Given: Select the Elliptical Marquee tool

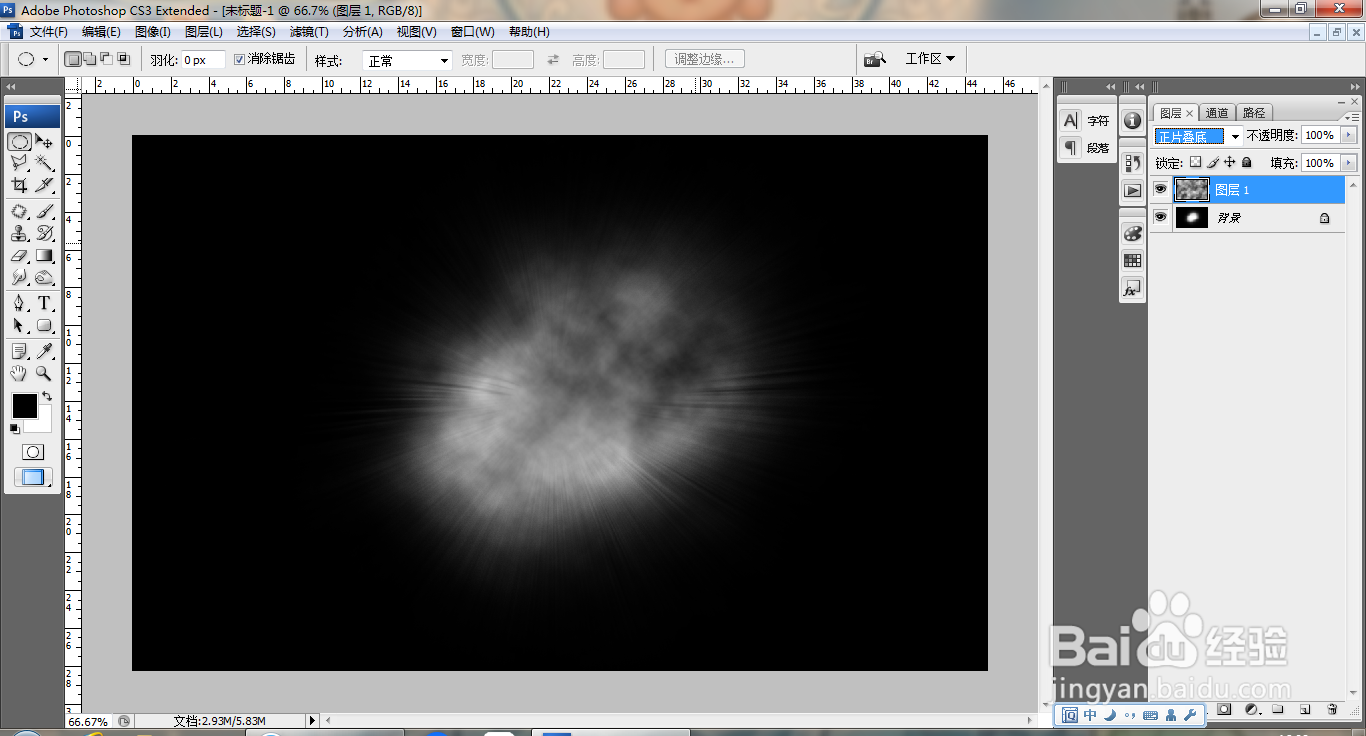Looking at the screenshot, I should click(20, 141).
